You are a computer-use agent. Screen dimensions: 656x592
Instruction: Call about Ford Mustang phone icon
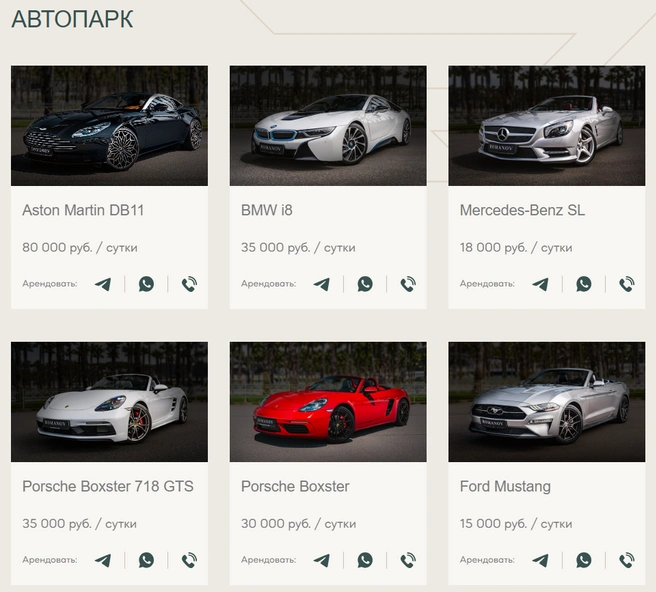(627, 560)
